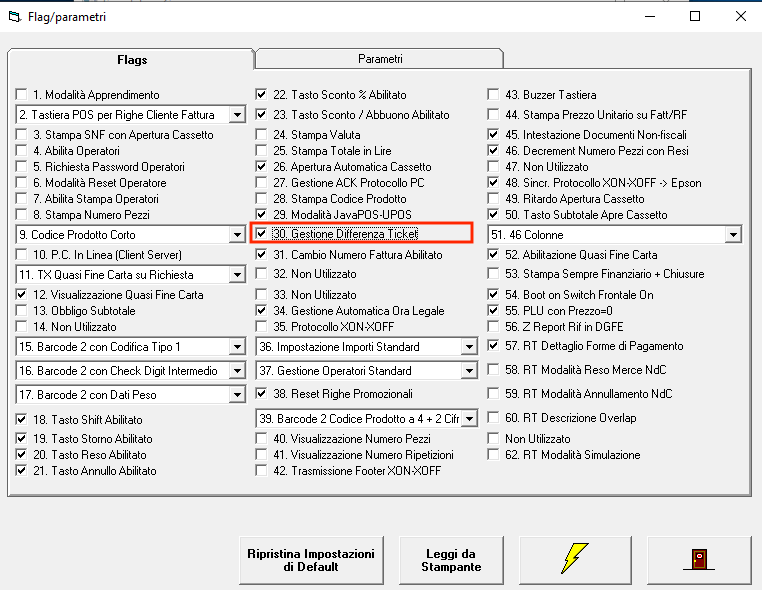Uncheck 57. RT Dettaglio Forme di Pagamento
This screenshot has height=590, width=762.
pyautogui.click(x=493, y=346)
